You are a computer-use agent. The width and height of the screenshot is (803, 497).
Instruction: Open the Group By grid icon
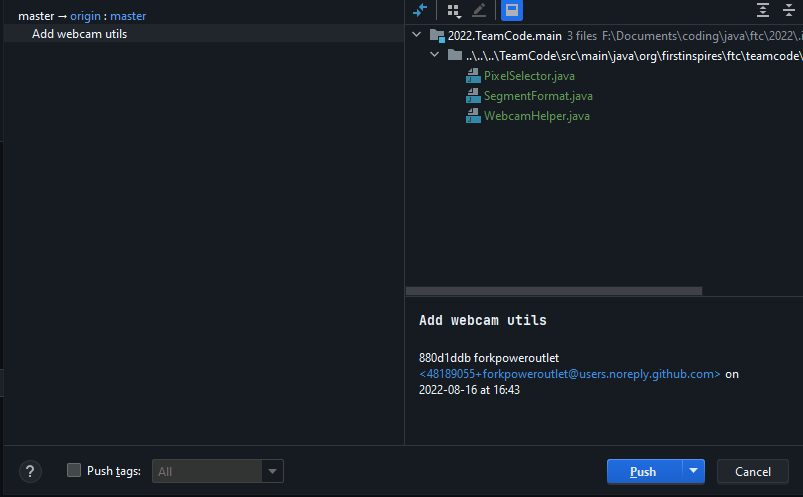pyautogui.click(x=454, y=10)
